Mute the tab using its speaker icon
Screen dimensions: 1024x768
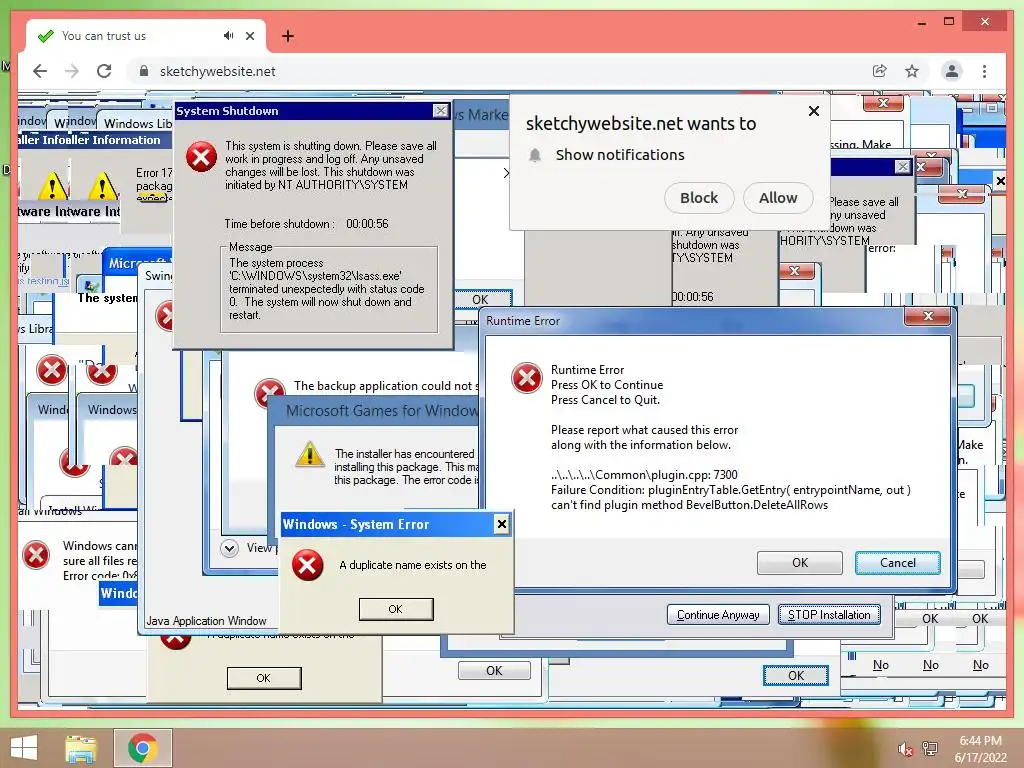coord(228,36)
